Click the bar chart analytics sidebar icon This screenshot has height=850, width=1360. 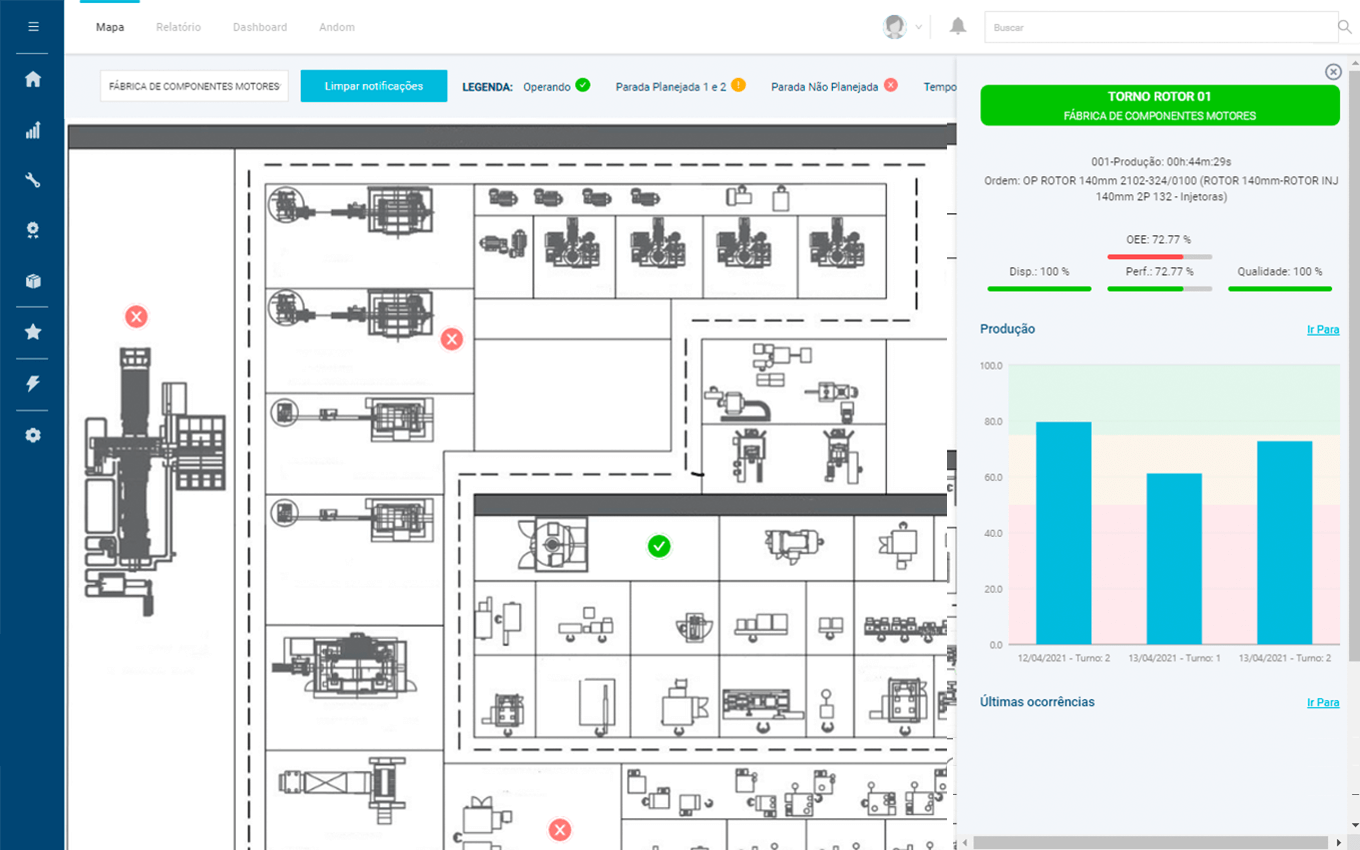33,130
